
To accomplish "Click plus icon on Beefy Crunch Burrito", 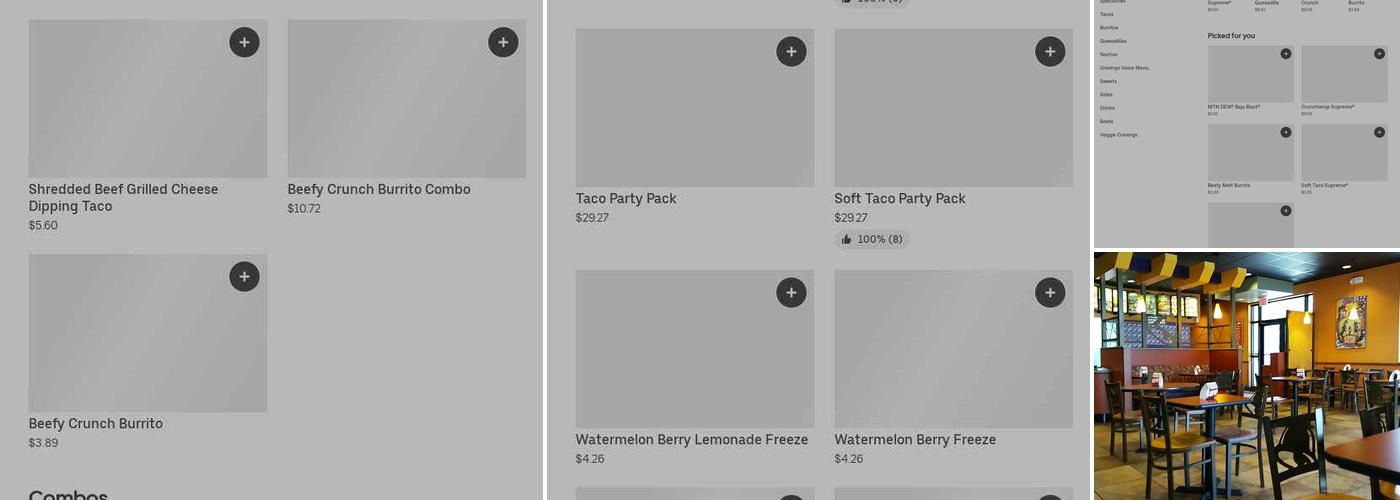I will click(244, 277).
